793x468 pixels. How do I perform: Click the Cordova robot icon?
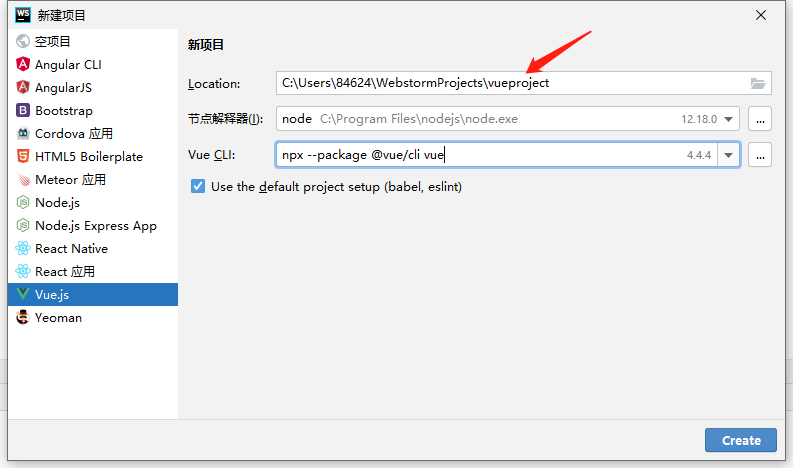(23, 133)
